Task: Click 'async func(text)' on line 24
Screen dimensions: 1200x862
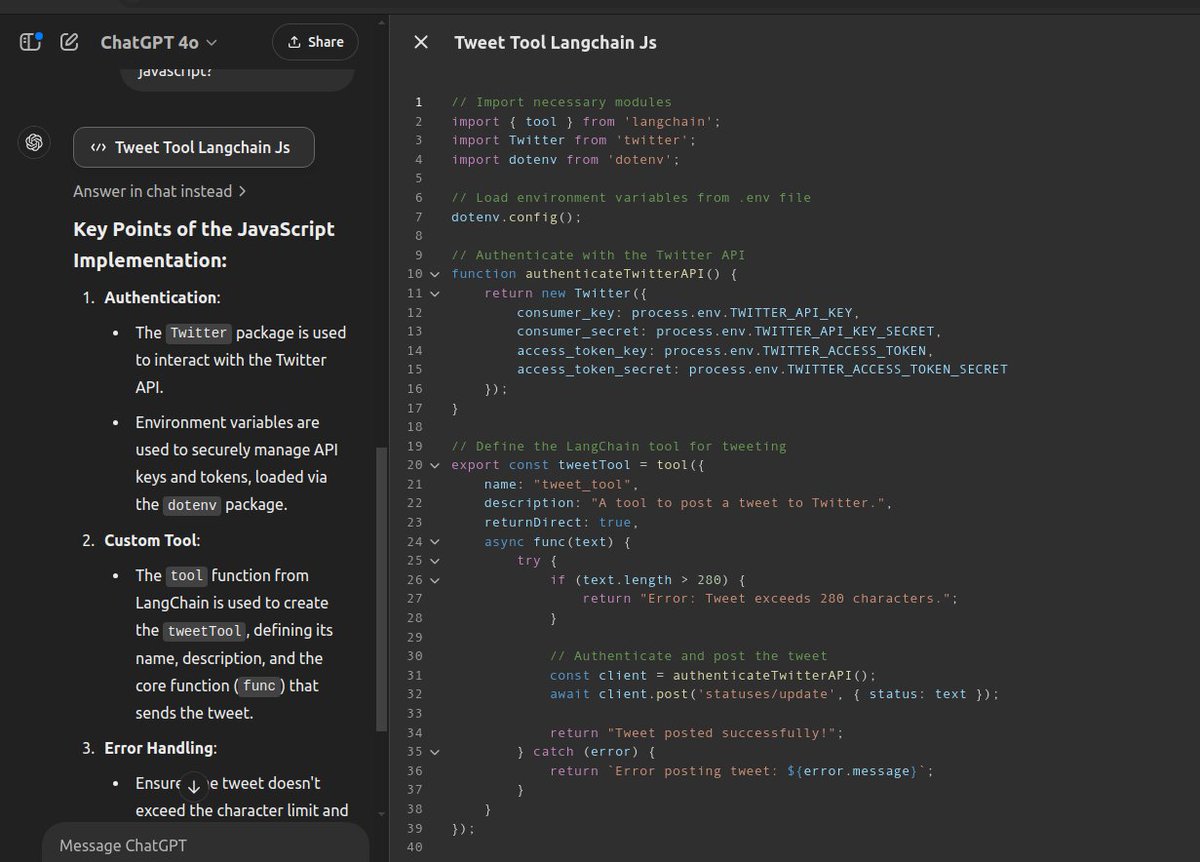Action: point(549,542)
